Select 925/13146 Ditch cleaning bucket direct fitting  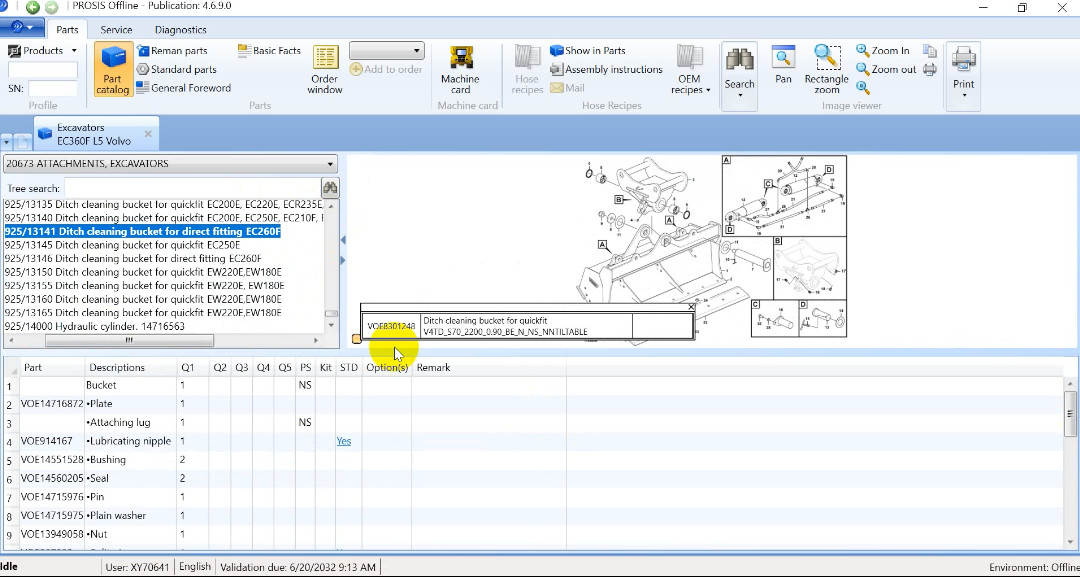click(x=133, y=258)
